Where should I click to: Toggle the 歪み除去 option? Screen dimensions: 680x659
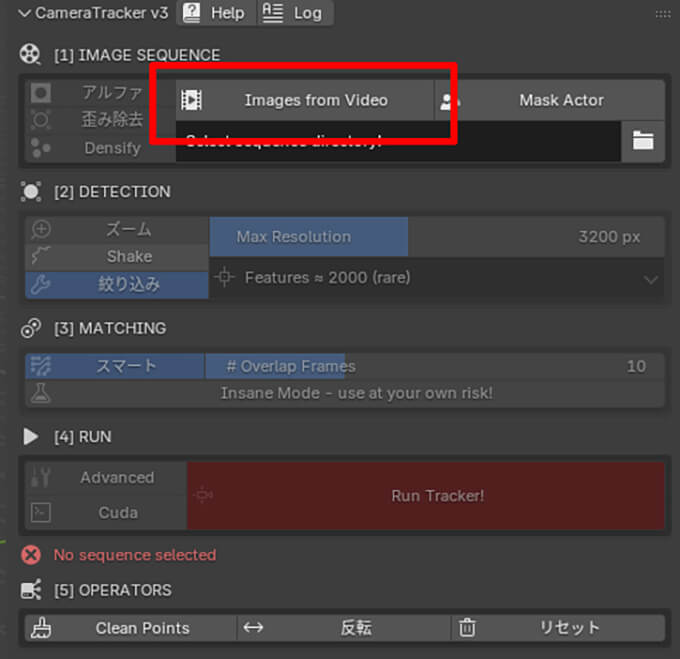[x=100, y=120]
